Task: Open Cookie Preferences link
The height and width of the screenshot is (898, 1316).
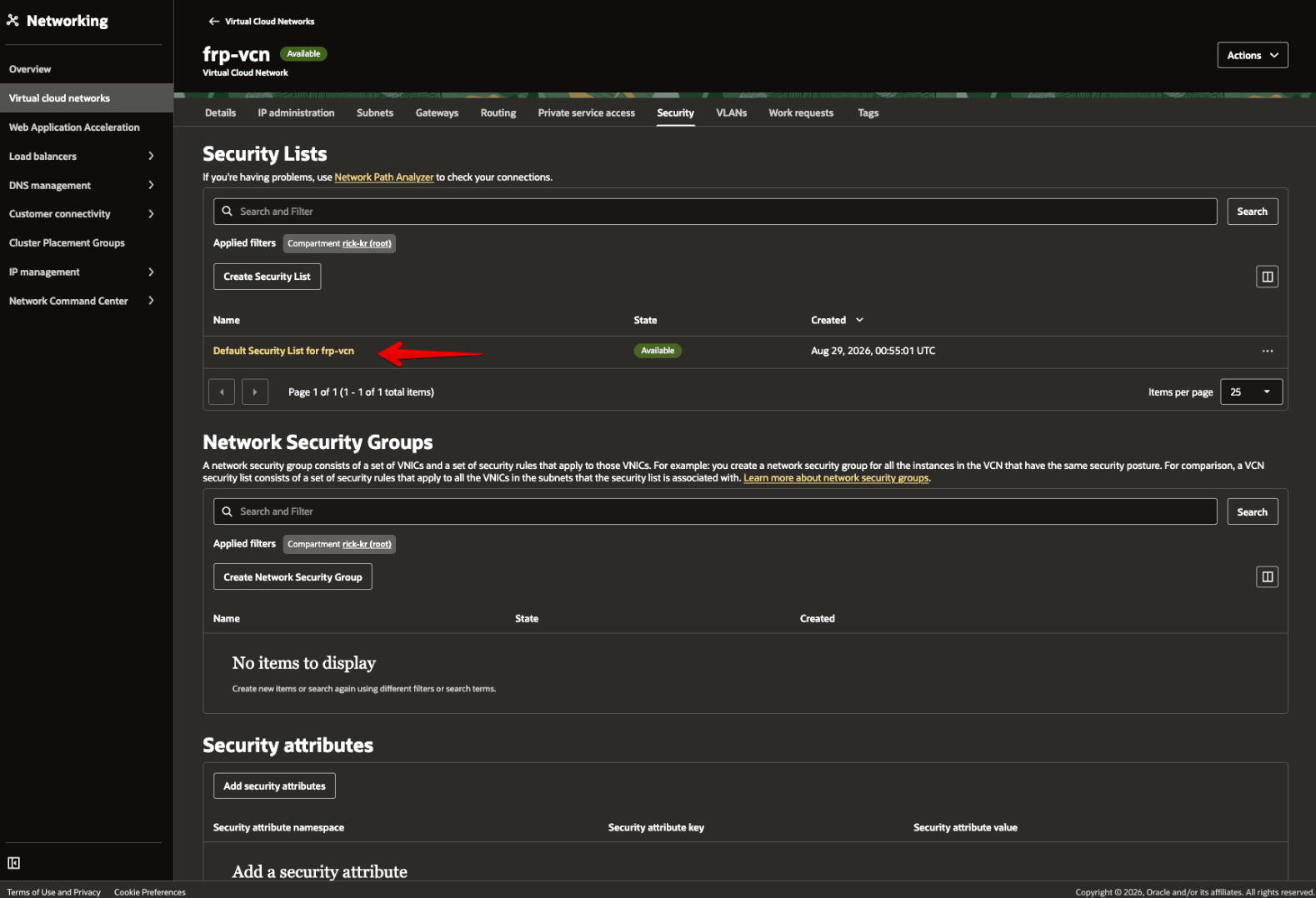Action: pyautogui.click(x=150, y=892)
